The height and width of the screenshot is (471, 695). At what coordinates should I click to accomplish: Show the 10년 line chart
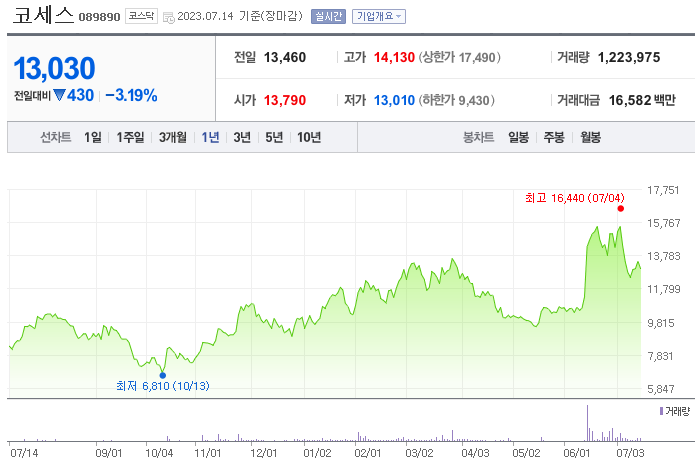308,137
